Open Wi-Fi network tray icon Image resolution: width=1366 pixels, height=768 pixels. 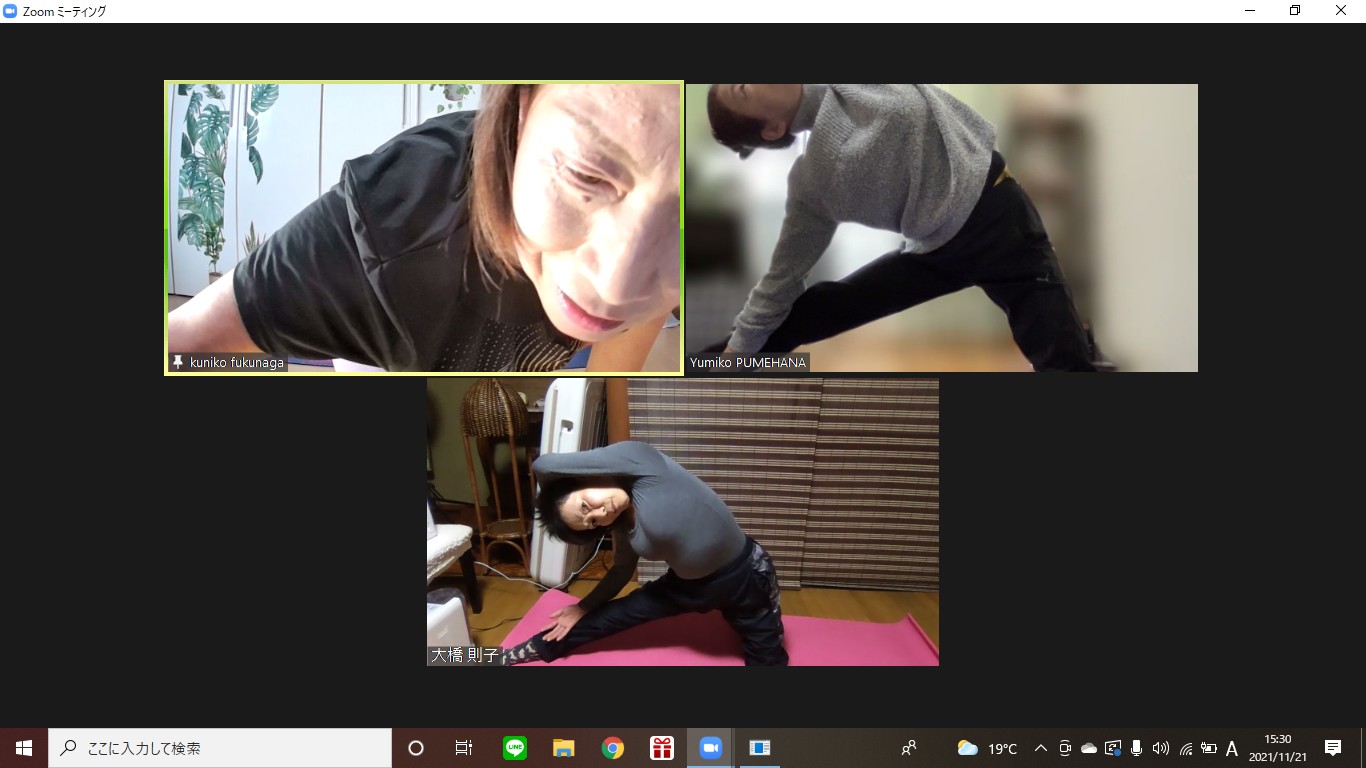1185,748
